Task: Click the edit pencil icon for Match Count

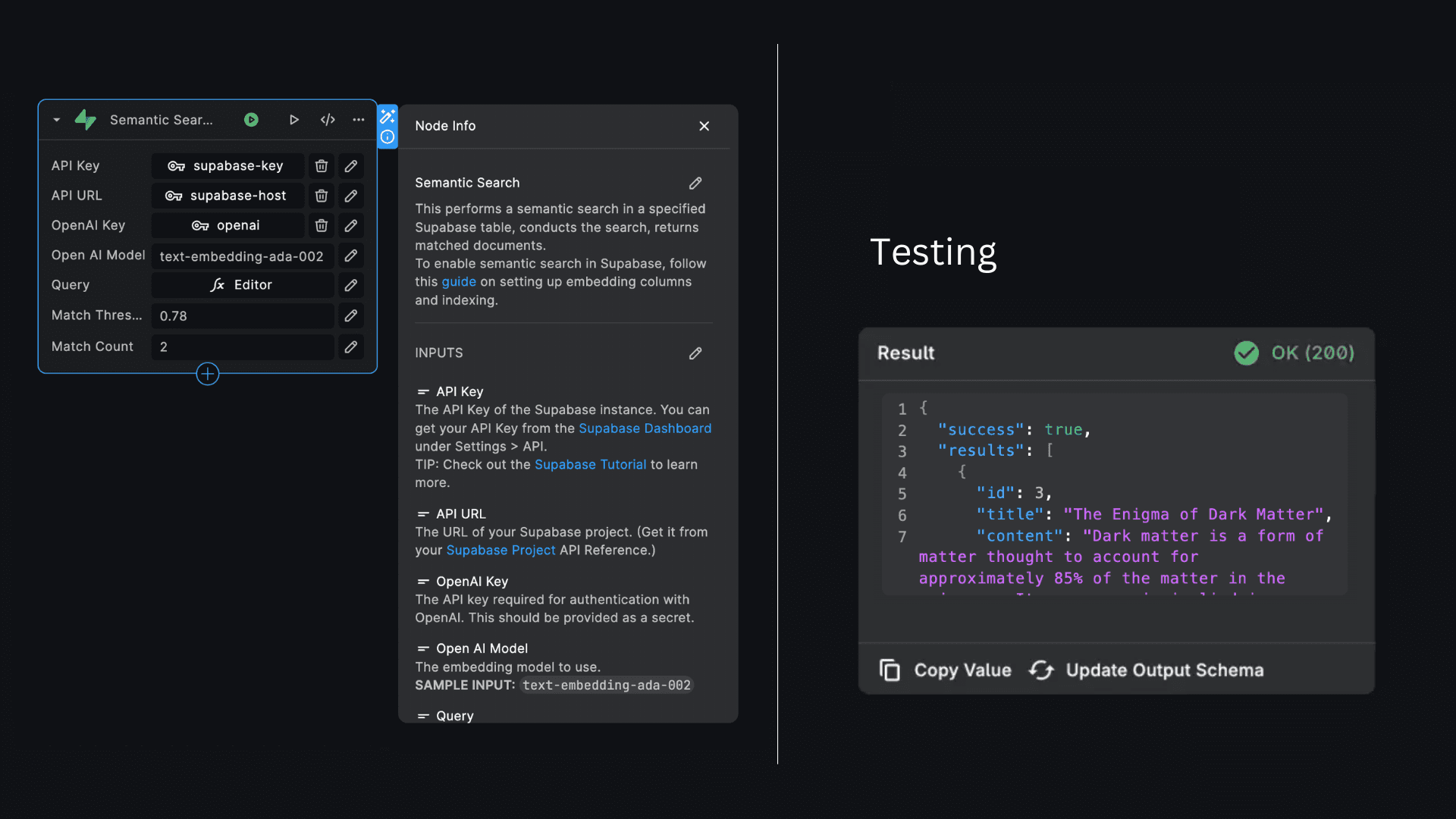Action: (x=351, y=347)
